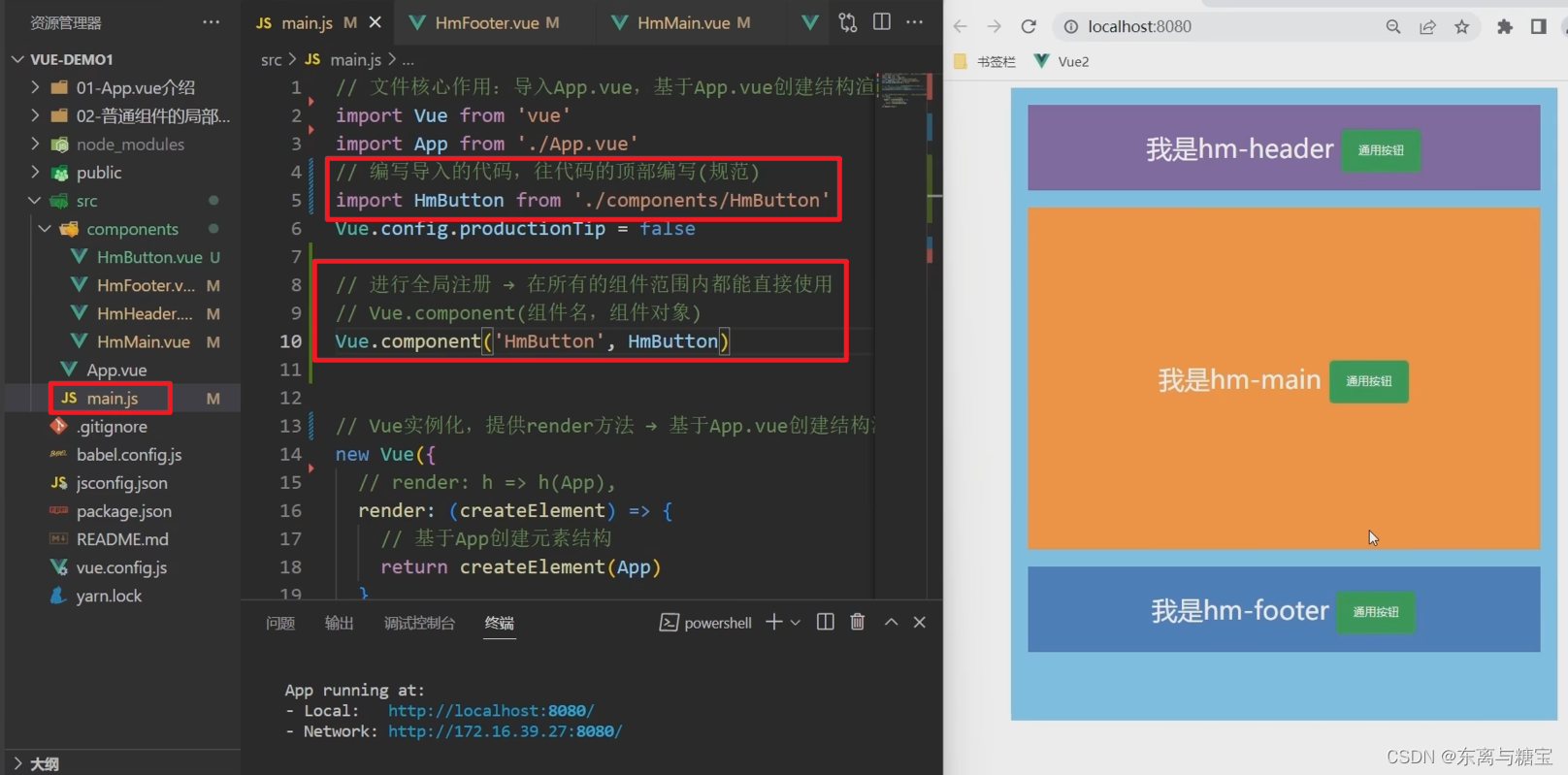Screen dimensions: 1568x775
Task: Click the zoom magnifier icon in address bar
Action: coord(1393,26)
